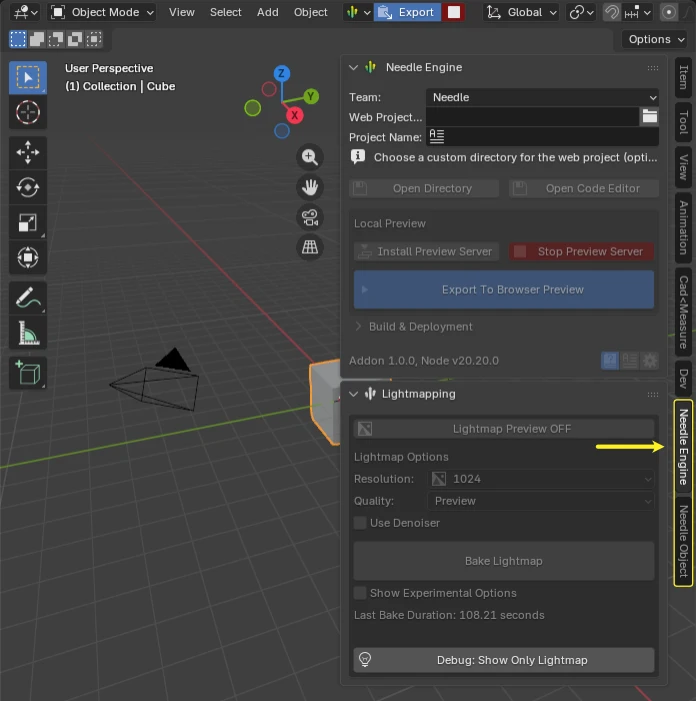Click the invert selection mode icon

pos(75,39)
